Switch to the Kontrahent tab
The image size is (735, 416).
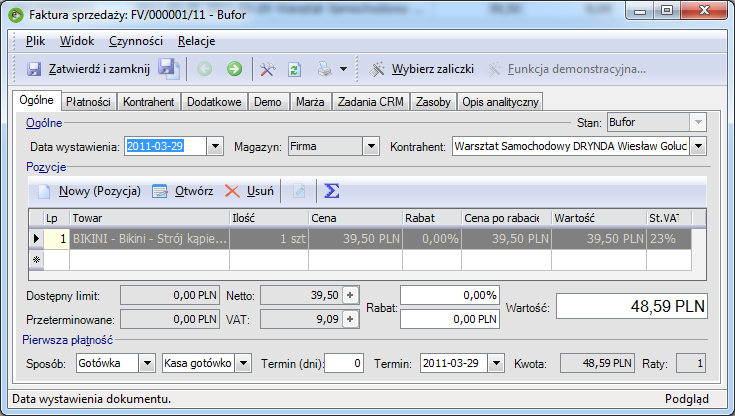[x=149, y=102]
